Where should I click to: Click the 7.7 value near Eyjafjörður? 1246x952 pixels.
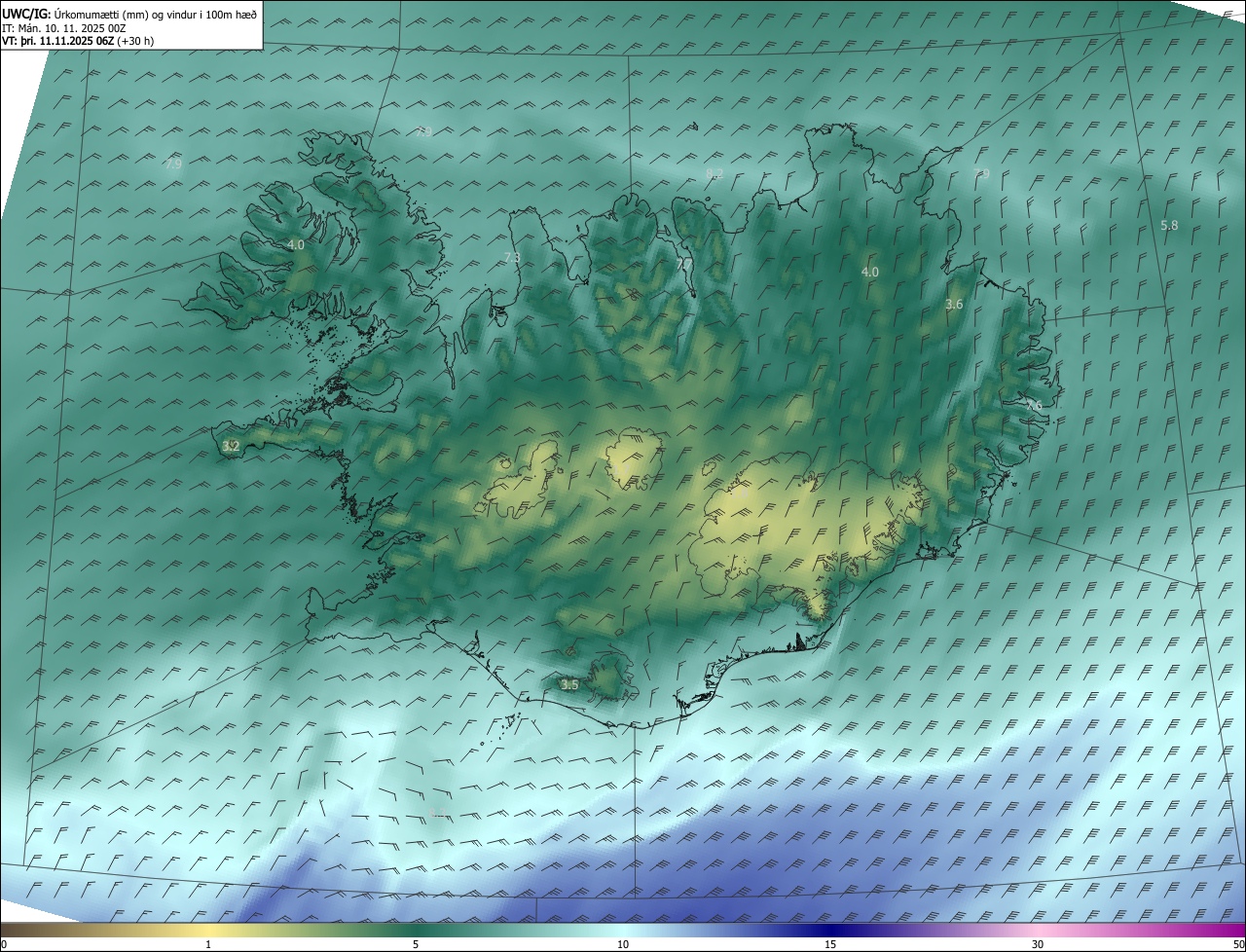pos(684,264)
